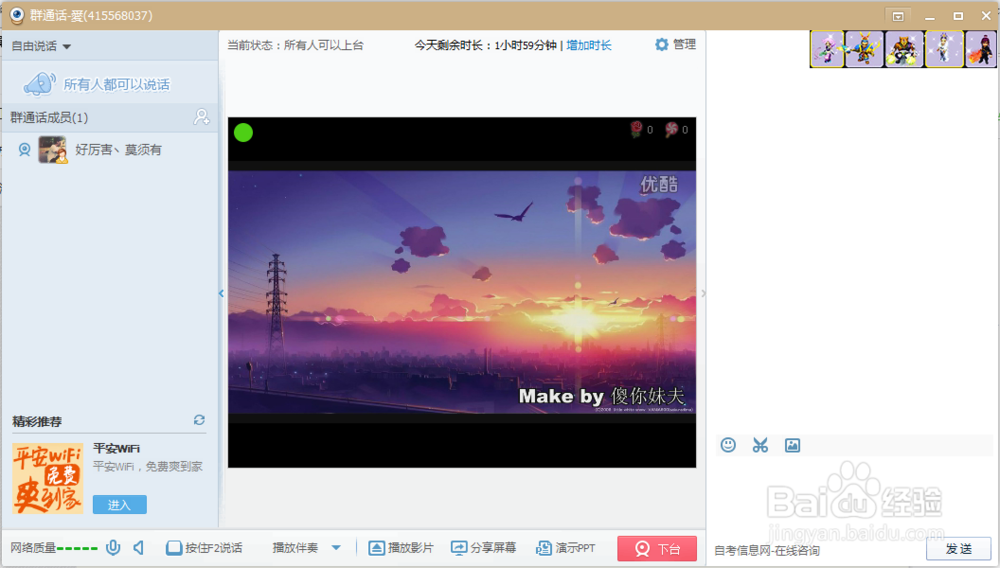Click 今天剩余时长 remaining time text
The width and height of the screenshot is (1000, 568).
486,45
